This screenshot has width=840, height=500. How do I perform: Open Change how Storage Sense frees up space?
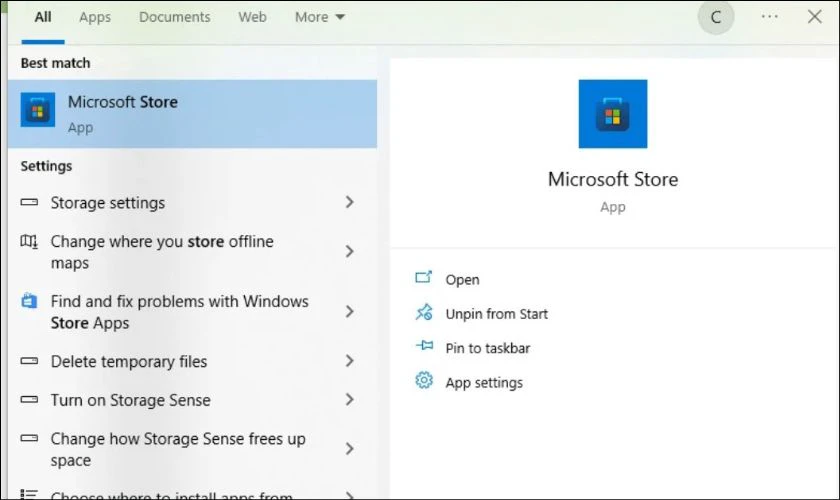pyautogui.click(x=192, y=449)
